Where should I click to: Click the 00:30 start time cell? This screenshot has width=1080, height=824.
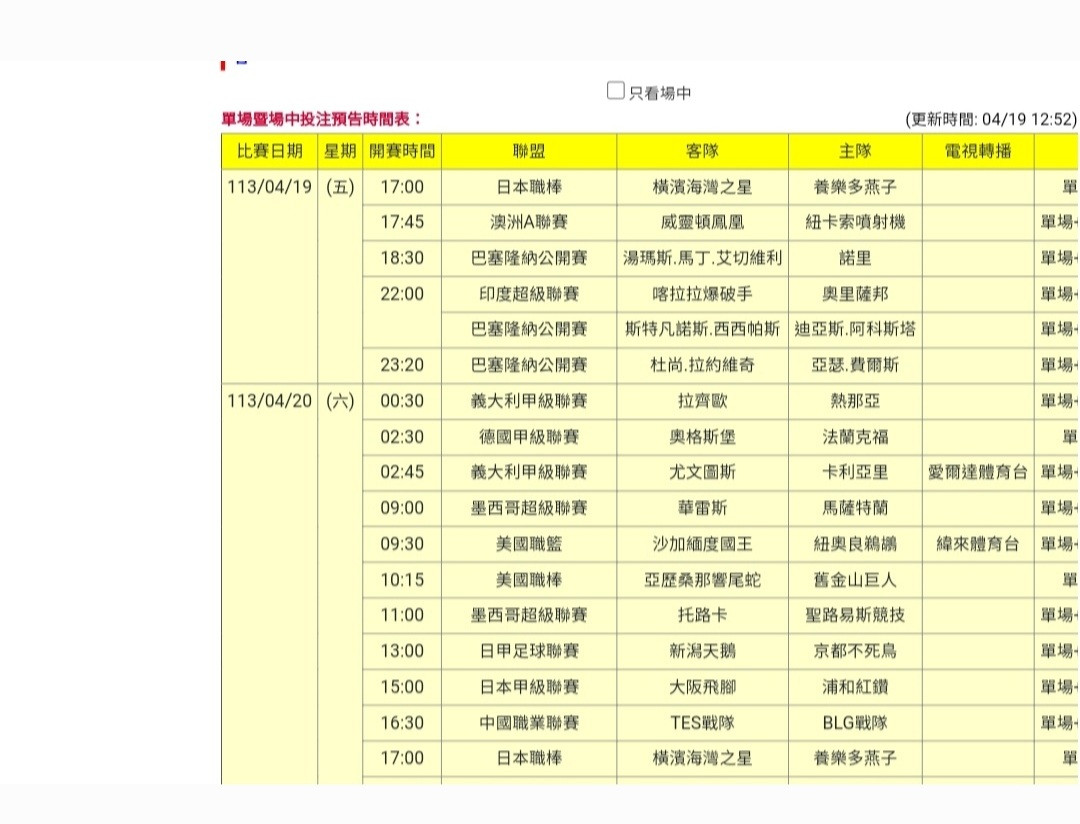click(x=402, y=401)
